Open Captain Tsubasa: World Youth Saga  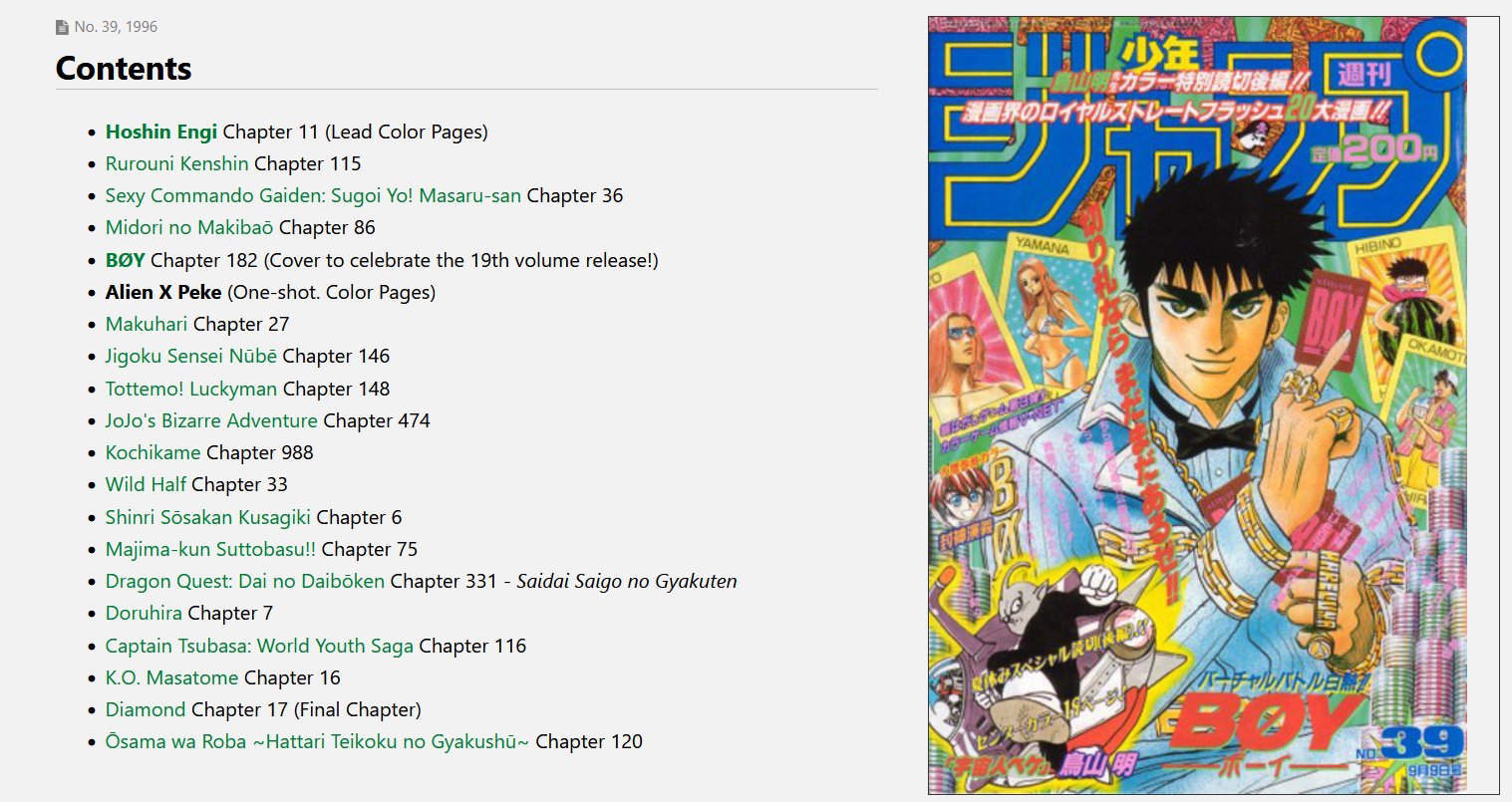(259, 646)
